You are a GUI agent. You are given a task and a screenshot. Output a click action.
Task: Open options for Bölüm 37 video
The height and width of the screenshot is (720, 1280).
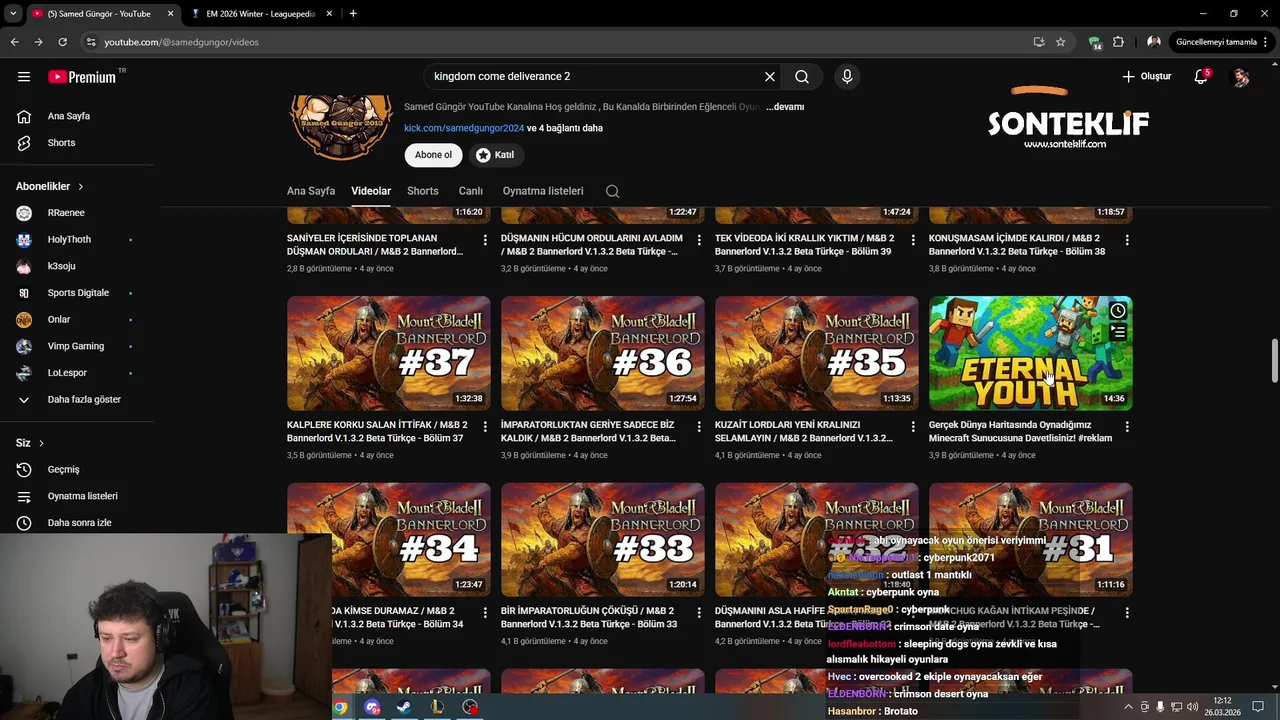point(485,427)
